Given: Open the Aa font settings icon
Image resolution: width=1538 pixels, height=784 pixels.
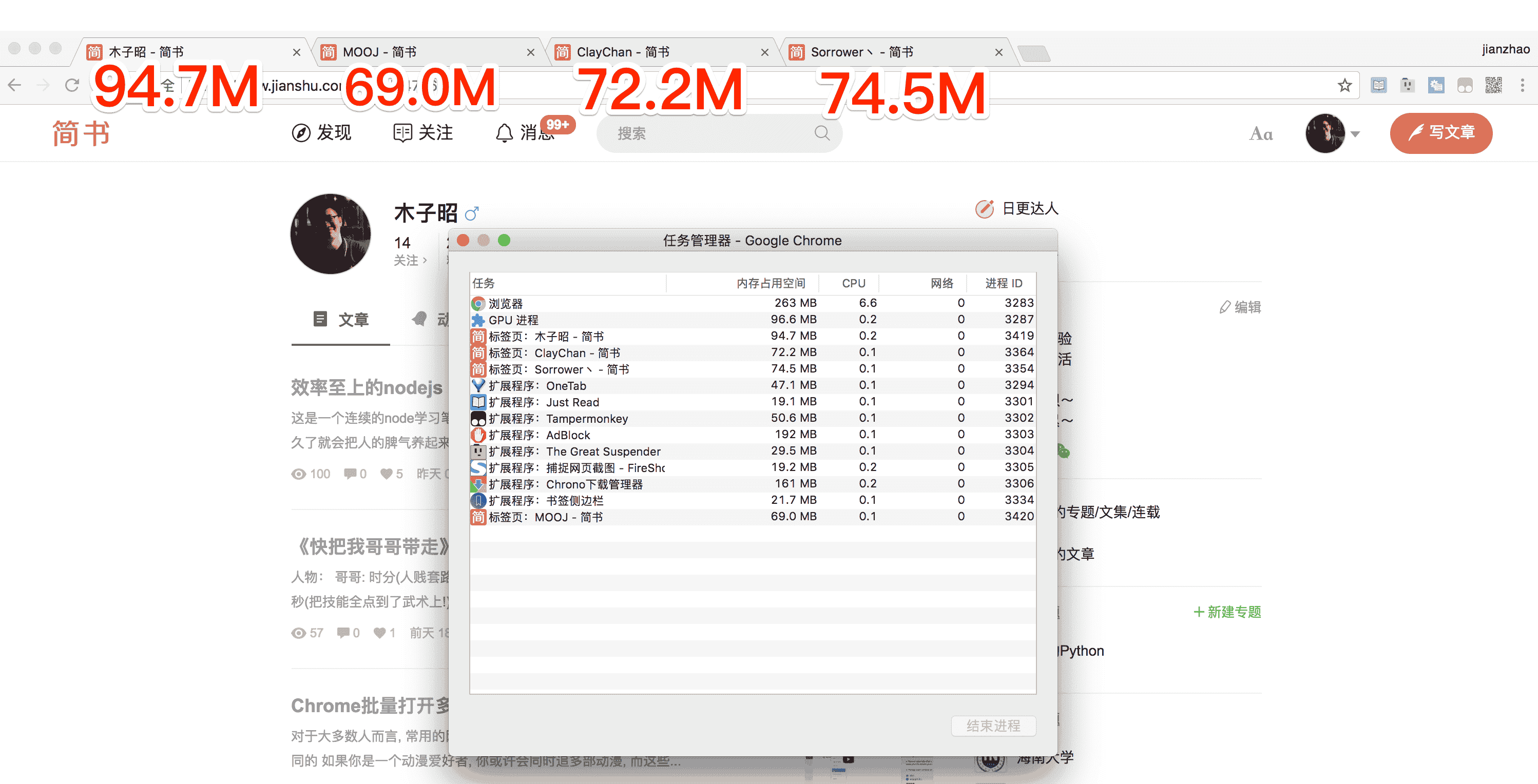Looking at the screenshot, I should [x=1260, y=133].
